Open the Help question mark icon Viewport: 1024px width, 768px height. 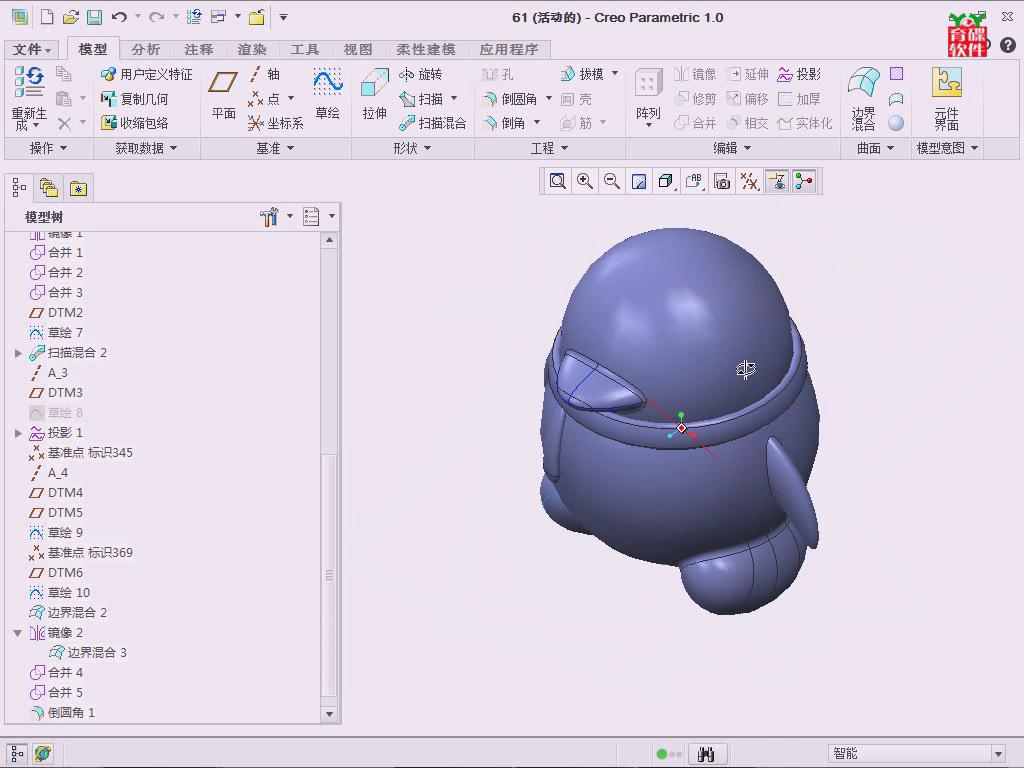1007,44
